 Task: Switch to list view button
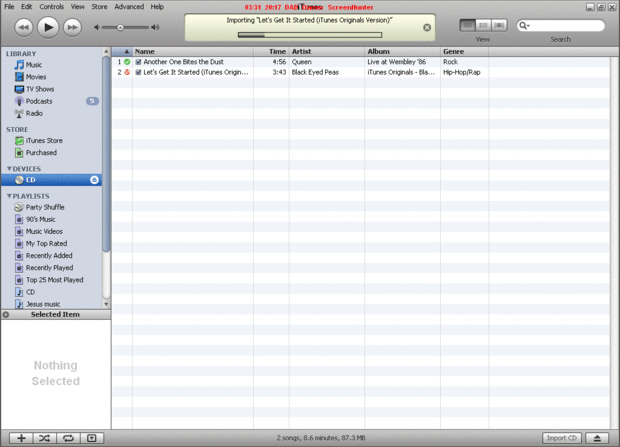467,25
